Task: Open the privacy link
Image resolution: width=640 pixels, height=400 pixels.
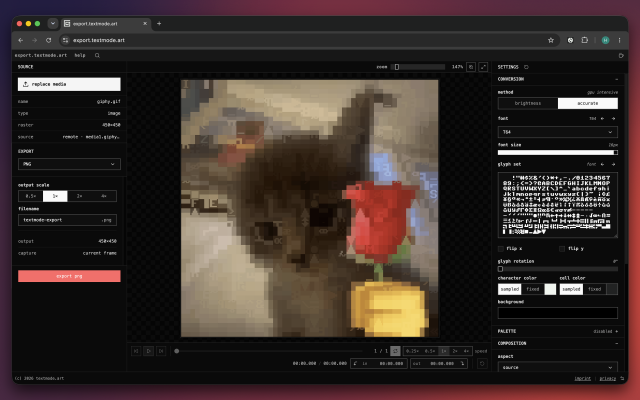Action: pyautogui.click(x=608, y=379)
